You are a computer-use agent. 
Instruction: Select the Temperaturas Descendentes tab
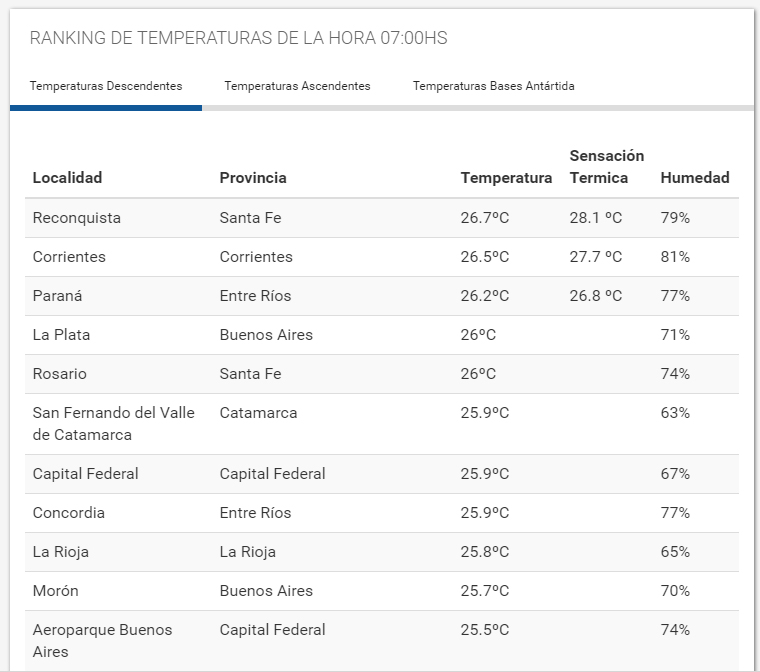106,86
